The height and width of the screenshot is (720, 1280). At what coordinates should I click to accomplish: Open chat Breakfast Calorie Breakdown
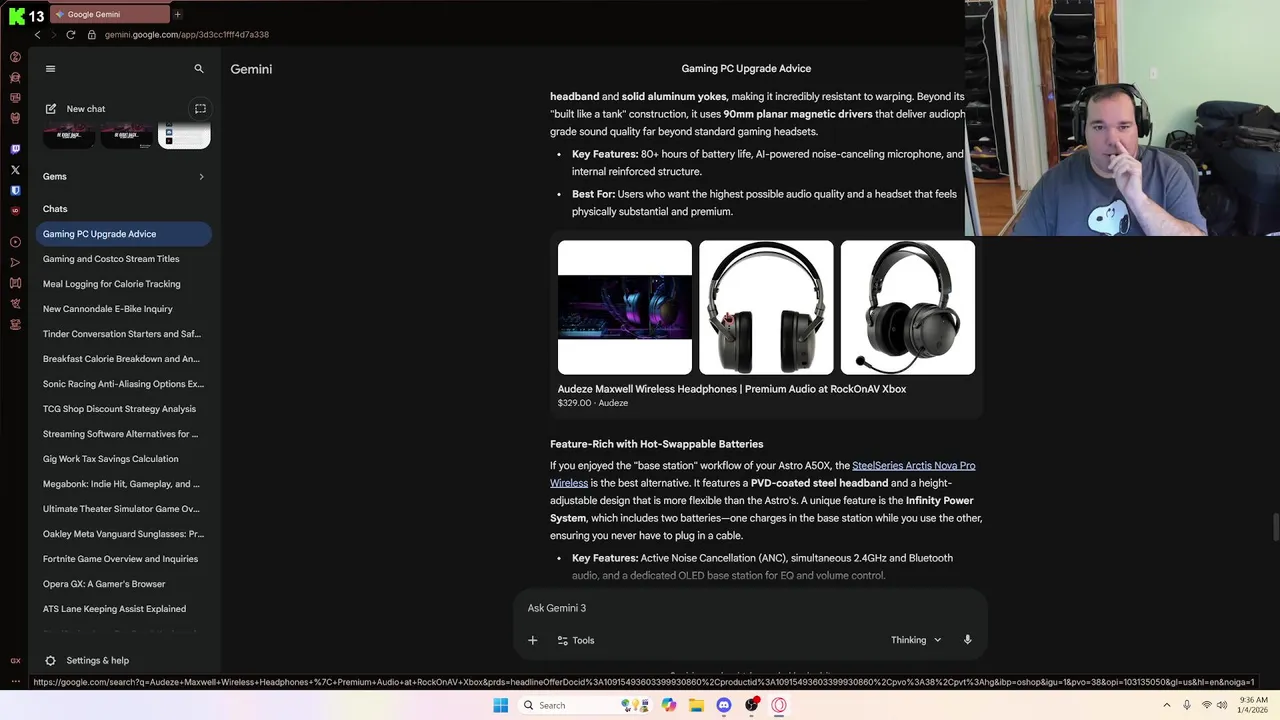pos(123,359)
